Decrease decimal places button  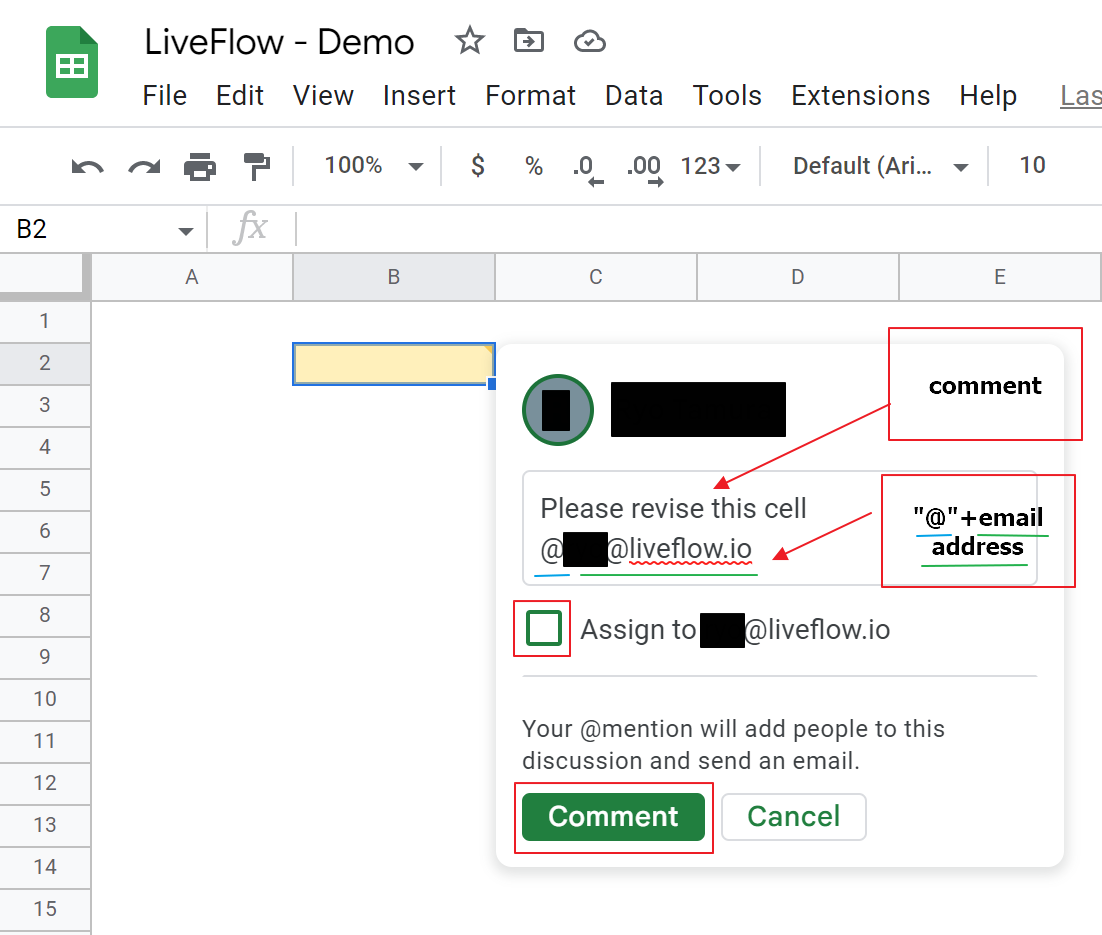(587, 169)
